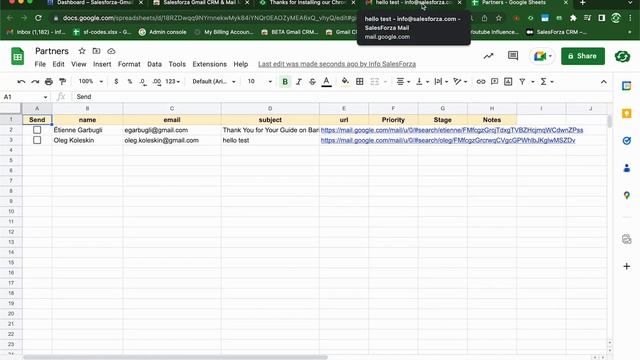640x360 pixels.
Task: Open comment history icon
Action: (x=513, y=56)
